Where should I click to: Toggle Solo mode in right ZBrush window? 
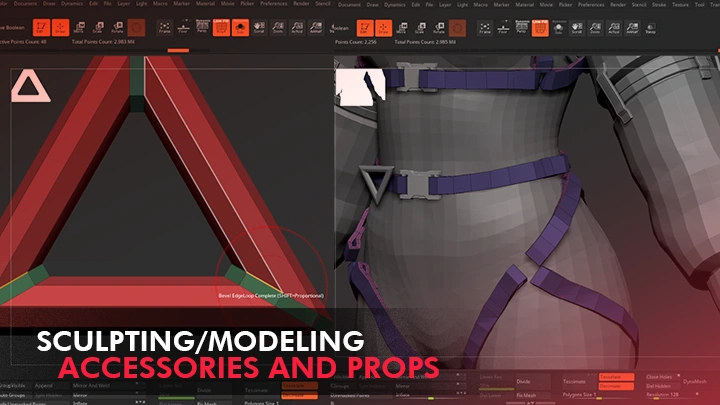[x=558, y=28]
